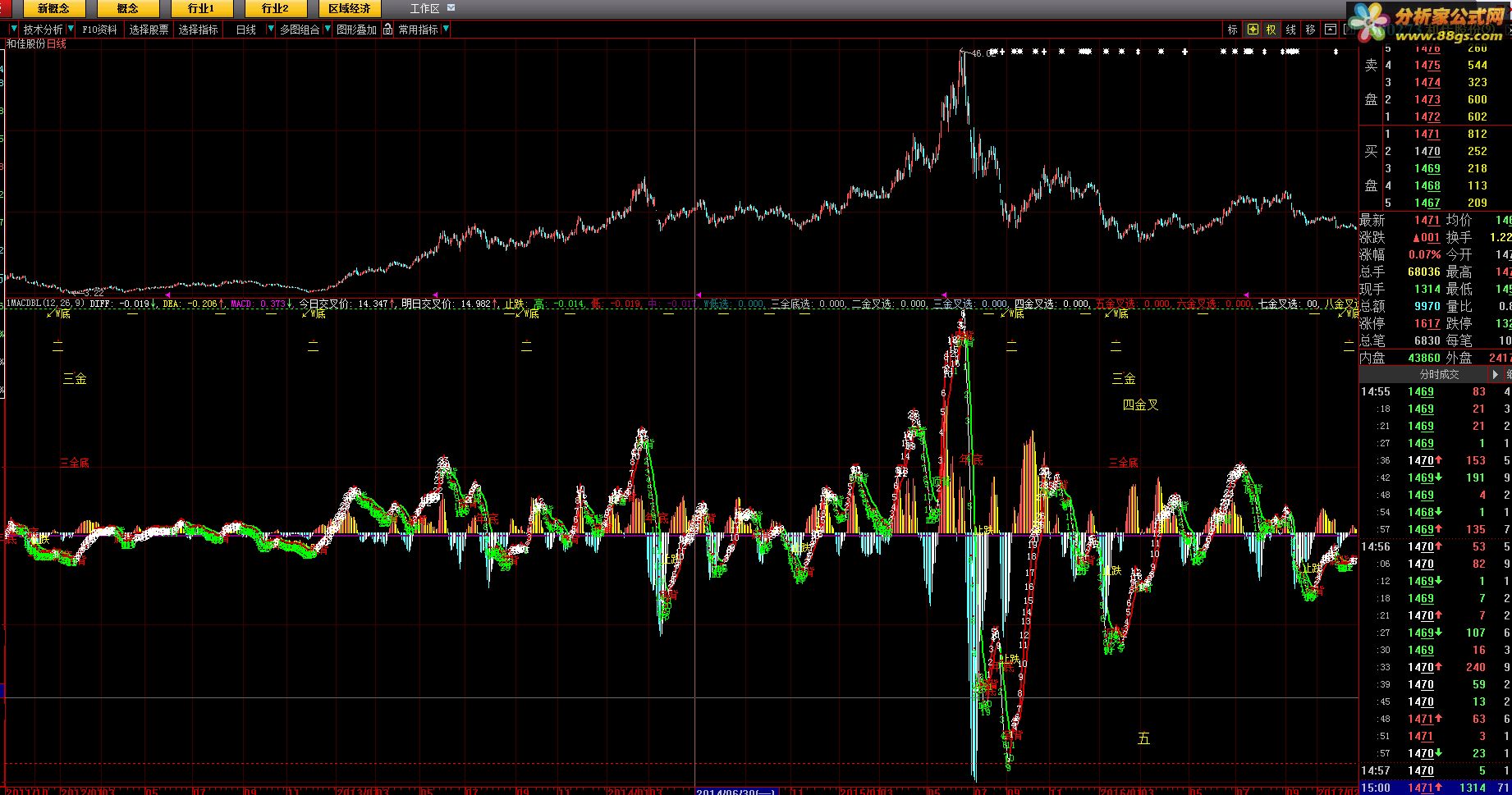
Task: Click the 14:56 trade row
Action: pos(1436,546)
